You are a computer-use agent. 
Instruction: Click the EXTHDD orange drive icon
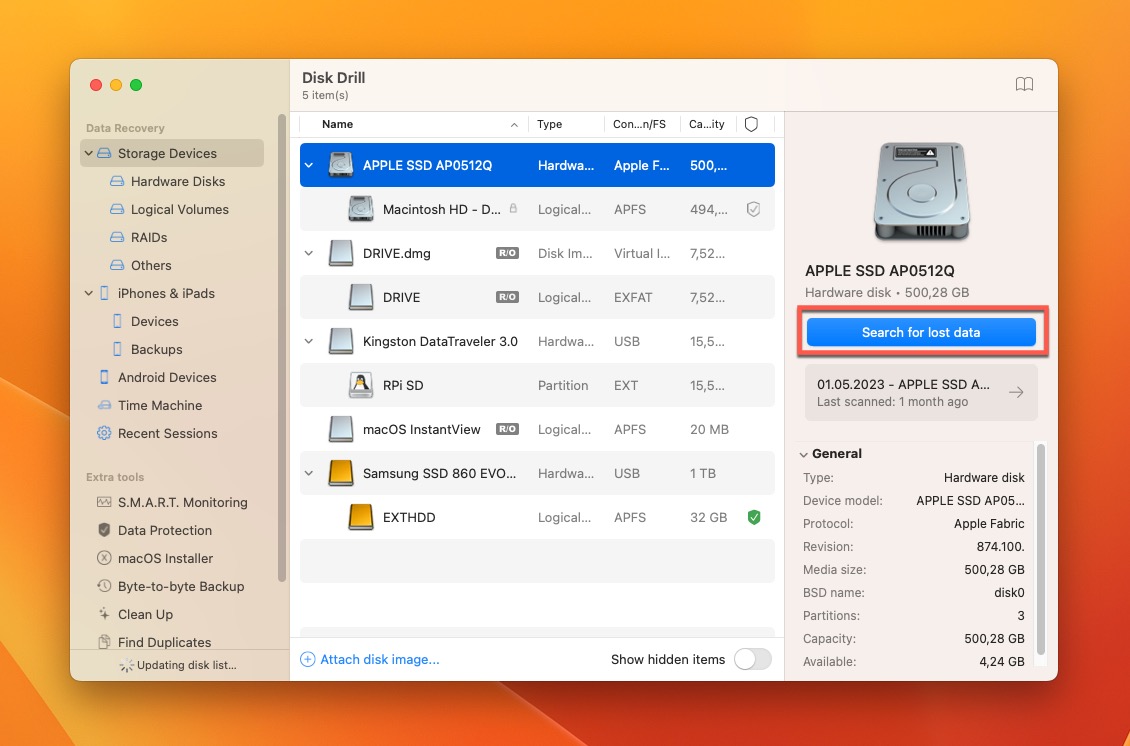point(360,518)
